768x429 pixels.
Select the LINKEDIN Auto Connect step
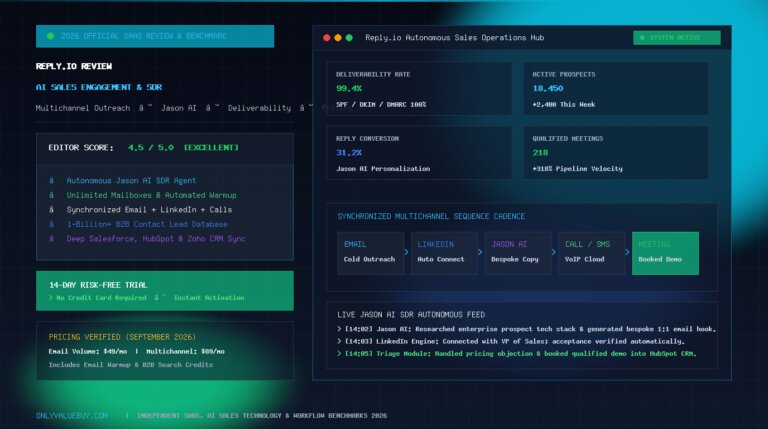coord(444,253)
